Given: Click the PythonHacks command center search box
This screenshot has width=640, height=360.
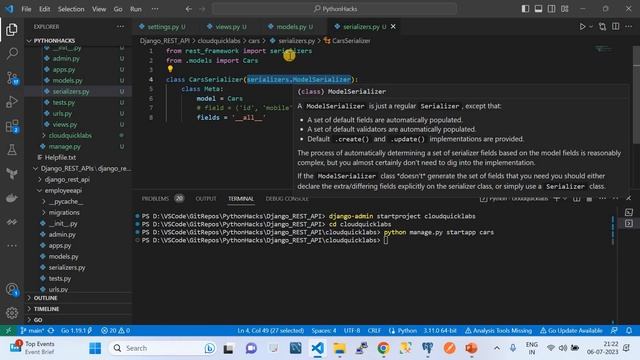Looking at the screenshot, I should tap(335, 9).
